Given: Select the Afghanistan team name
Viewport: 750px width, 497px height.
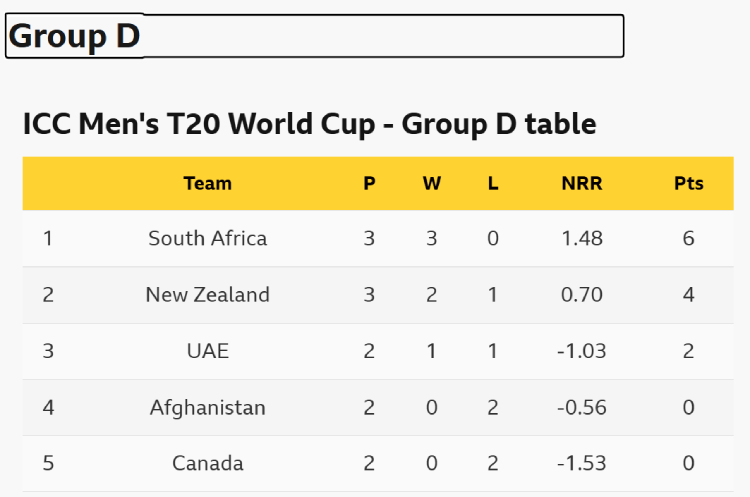Looking at the screenshot, I should (x=208, y=407).
